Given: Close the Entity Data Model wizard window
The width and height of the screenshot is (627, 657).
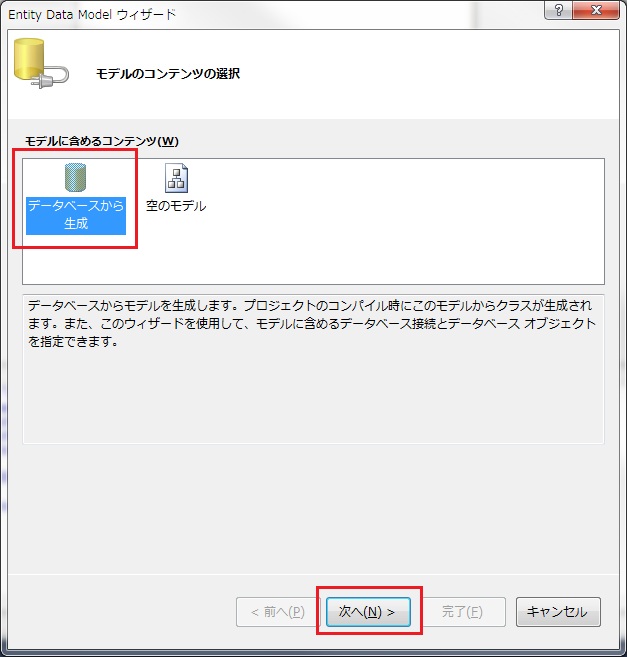Looking at the screenshot, I should (x=596, y=10).
